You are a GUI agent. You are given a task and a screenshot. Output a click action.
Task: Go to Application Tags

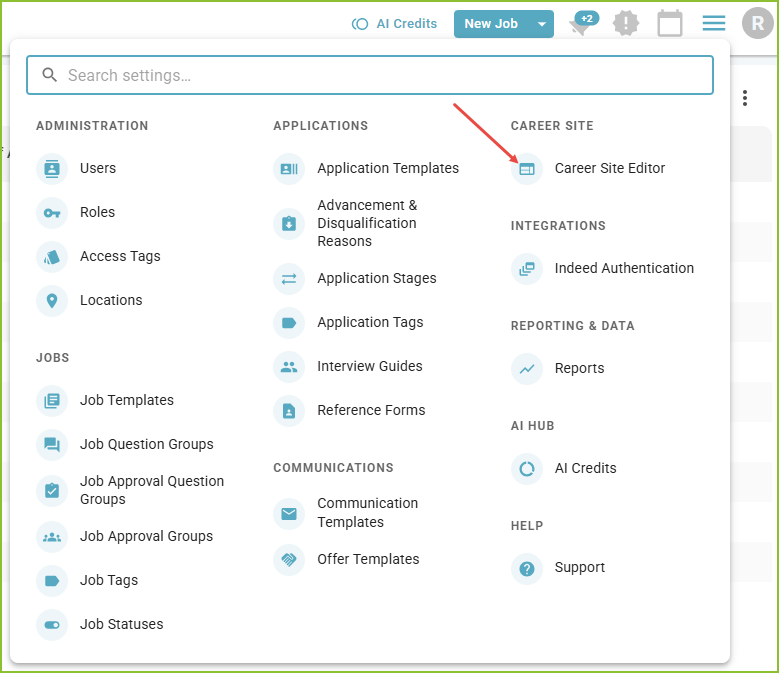[x=370, y=322]
